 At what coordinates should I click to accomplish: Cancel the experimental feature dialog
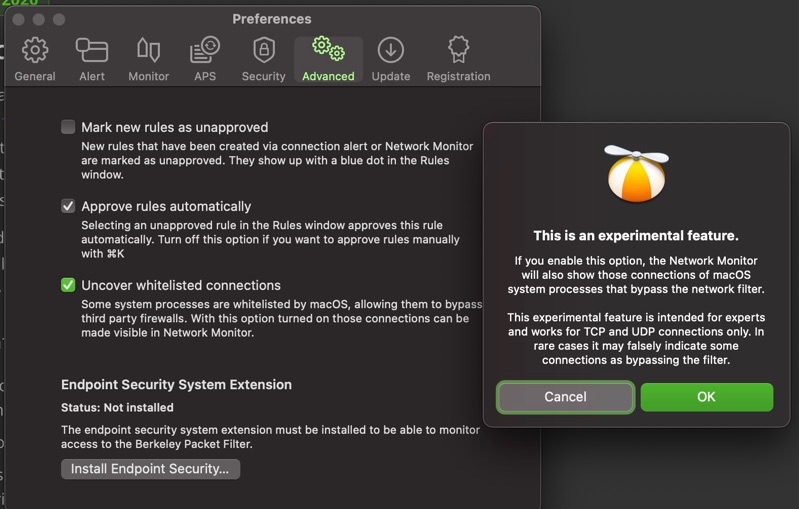pos(565,397)
